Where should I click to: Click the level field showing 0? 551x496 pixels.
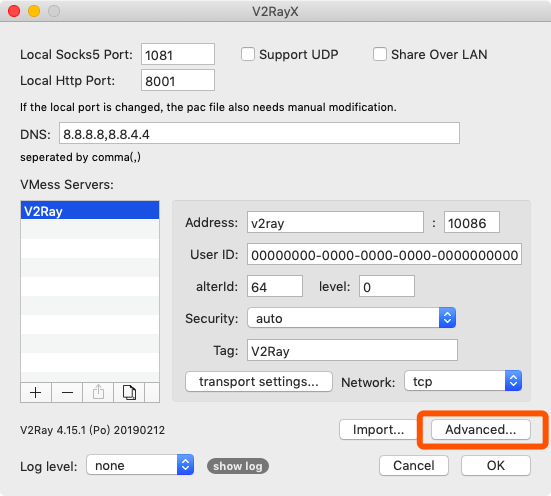pos(387,286)
